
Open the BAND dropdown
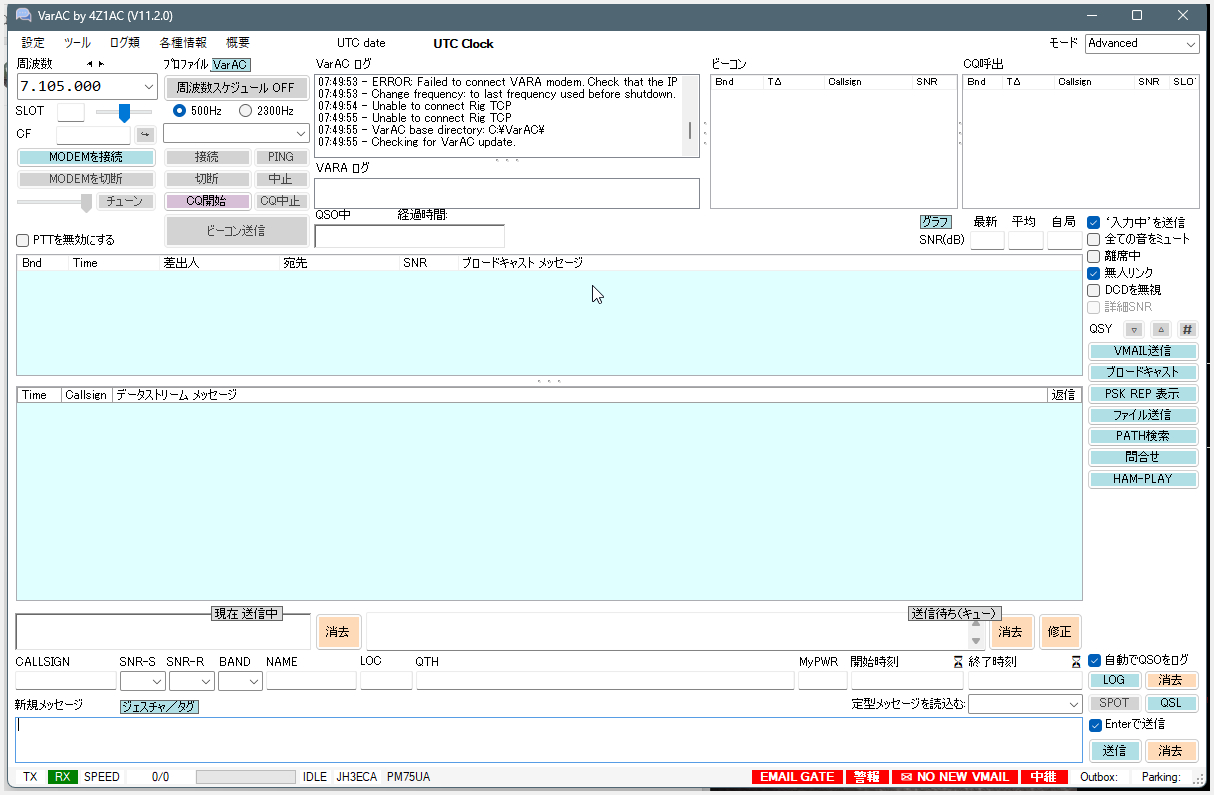[240, 681]
